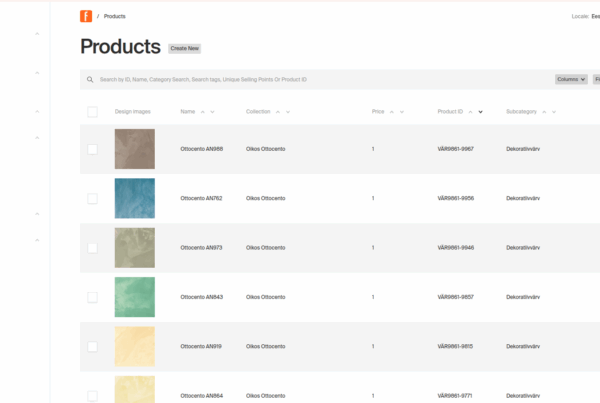Screen dimensions: 600x403
Task: Click Dekoratiivvärv in the AN919 row
Action: pyautogui.click(x=523, y=346)
